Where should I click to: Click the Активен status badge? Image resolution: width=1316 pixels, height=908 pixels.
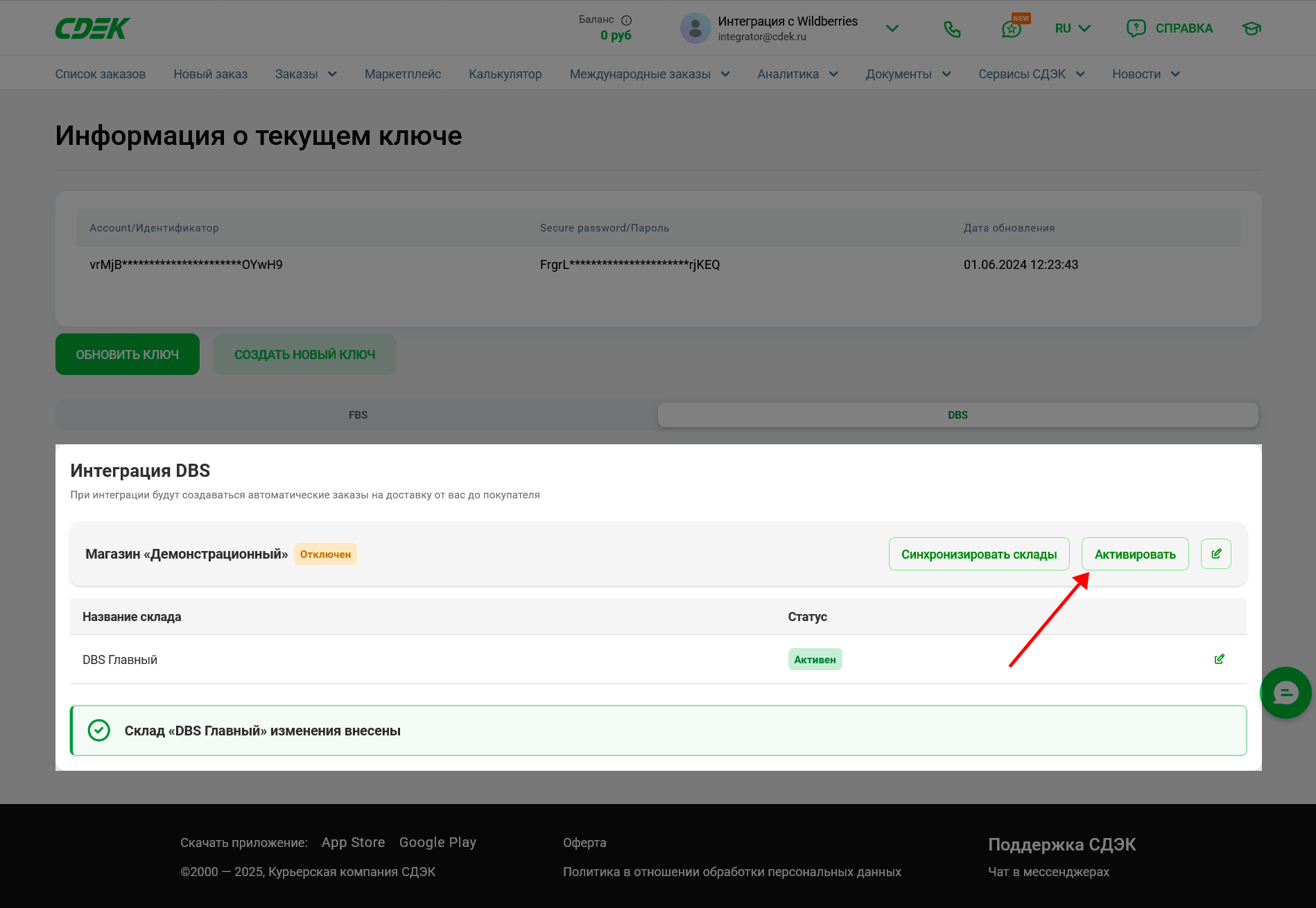tap(815, 660)
